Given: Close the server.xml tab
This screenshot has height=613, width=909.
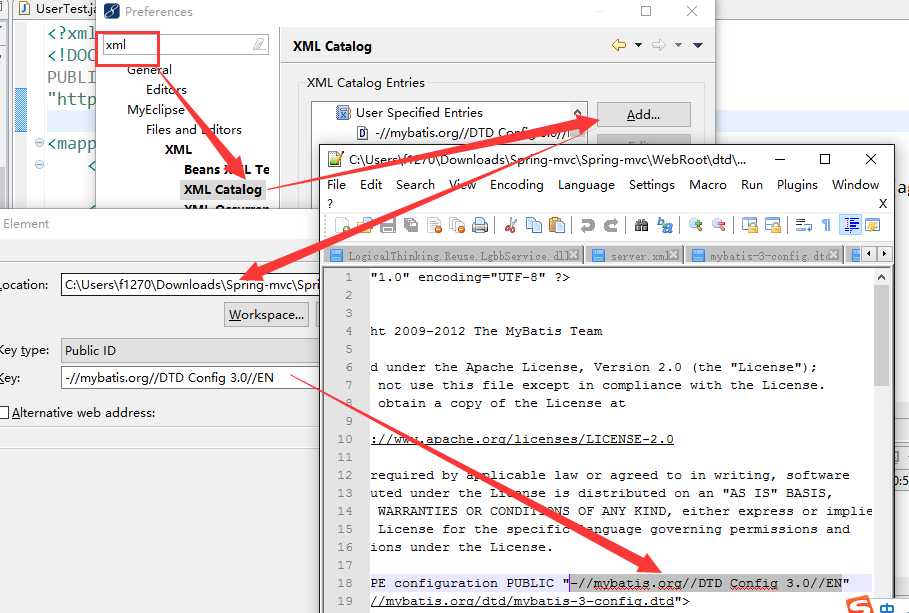Looking at the screenshot, I should click(x=675, y=255).
